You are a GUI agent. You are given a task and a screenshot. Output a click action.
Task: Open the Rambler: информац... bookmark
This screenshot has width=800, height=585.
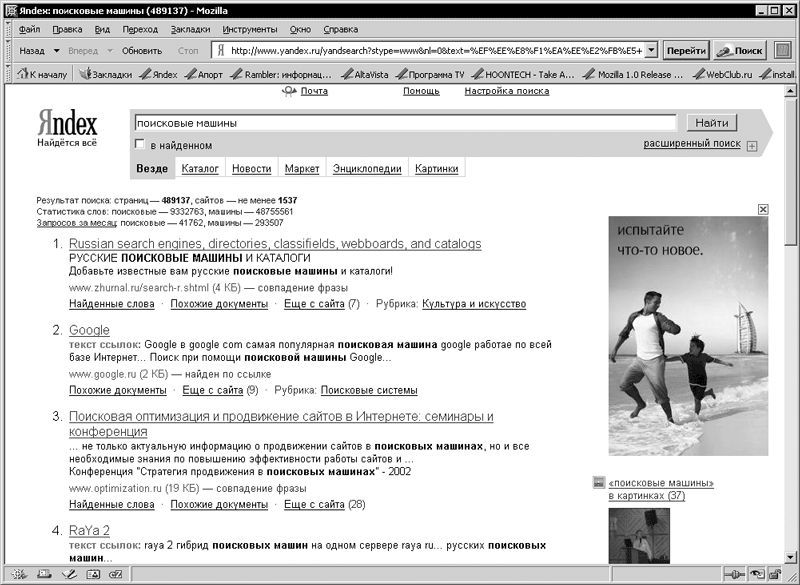pyautogui.click(x=281, y=74)
